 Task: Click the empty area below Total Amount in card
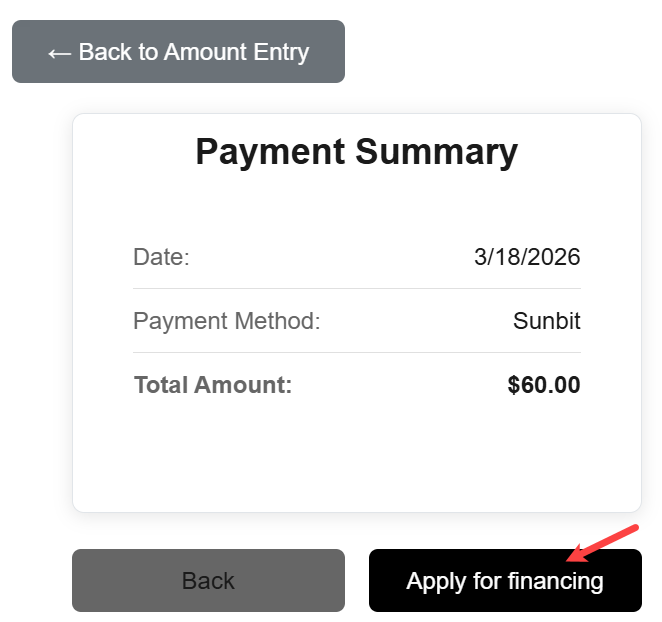(x=356, y=455)
